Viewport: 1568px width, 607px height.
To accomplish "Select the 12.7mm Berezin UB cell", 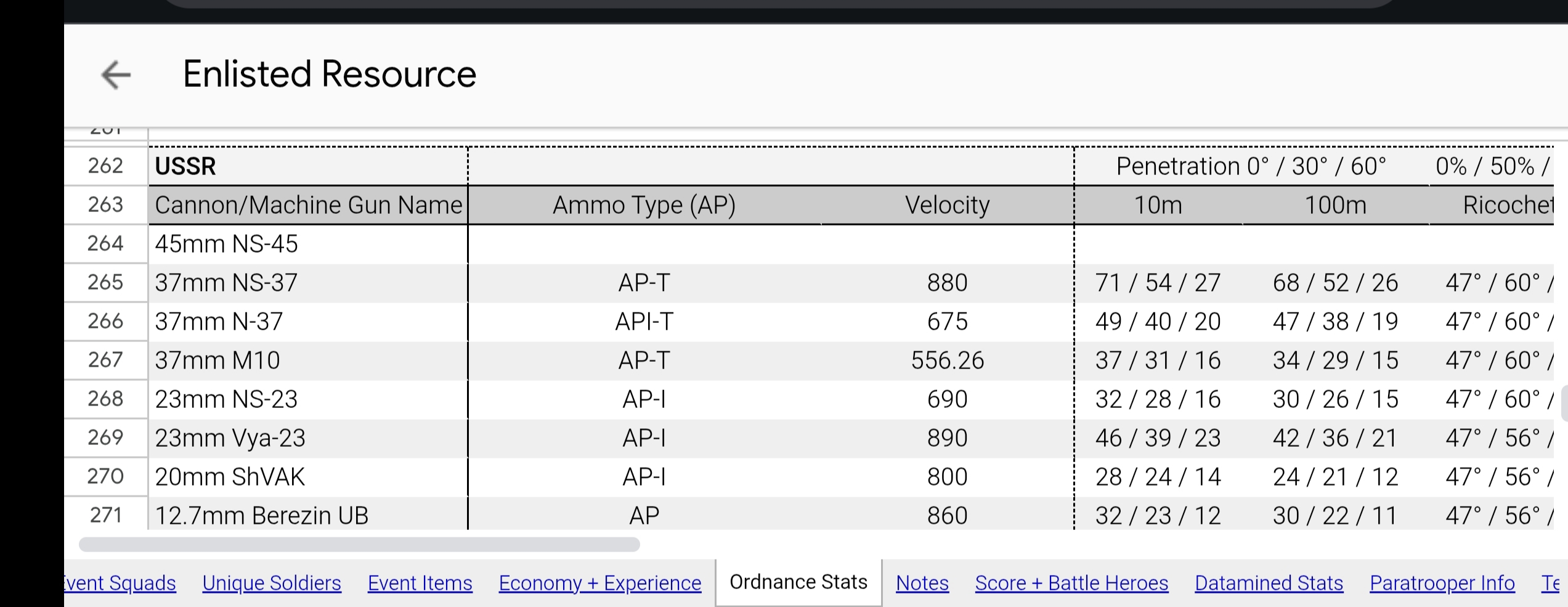I will point(308,515).
